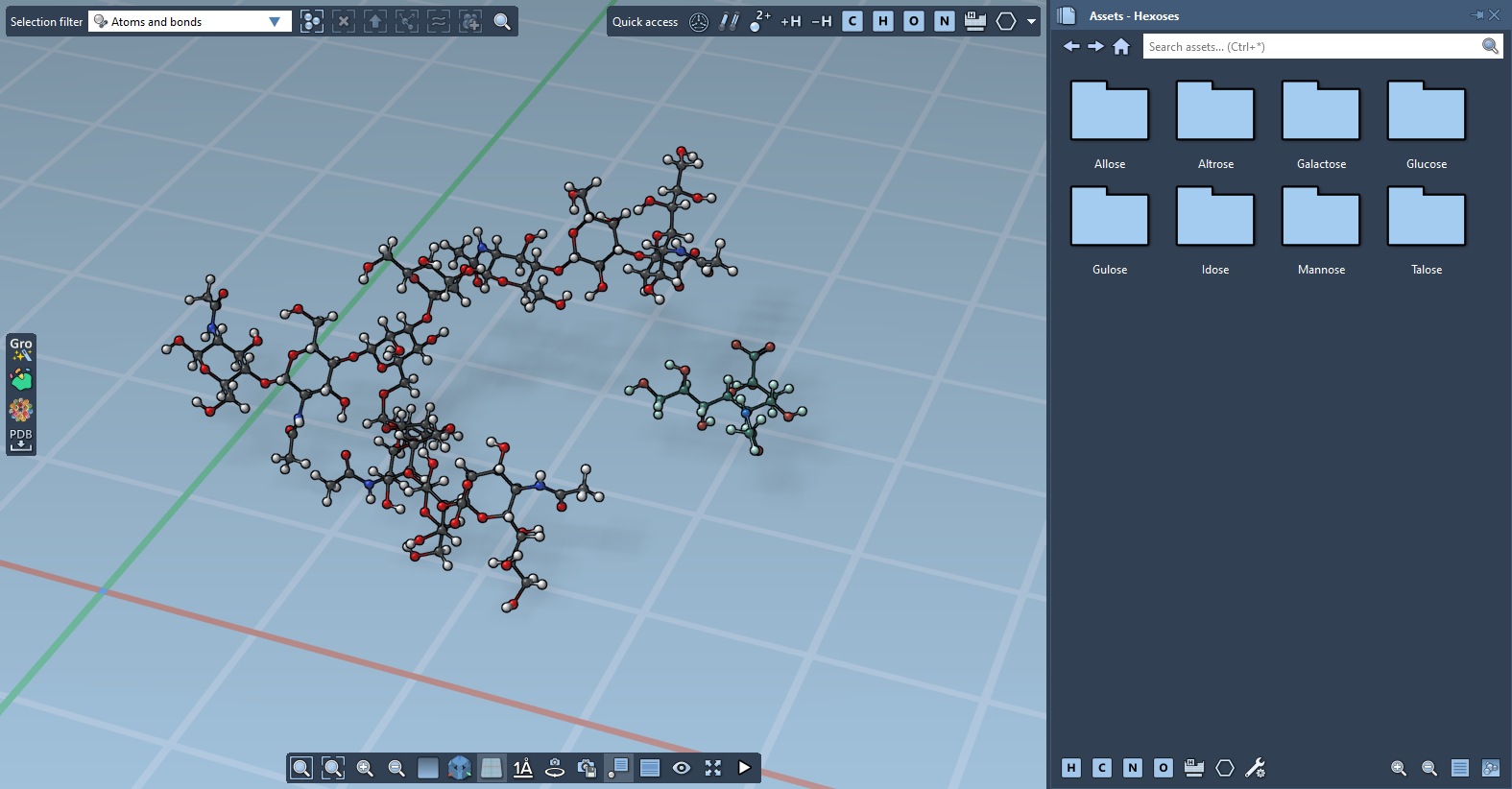Viewport: 1512px width, 789px height.
Task: Click the background color swatch button
Action: point(428,768)
